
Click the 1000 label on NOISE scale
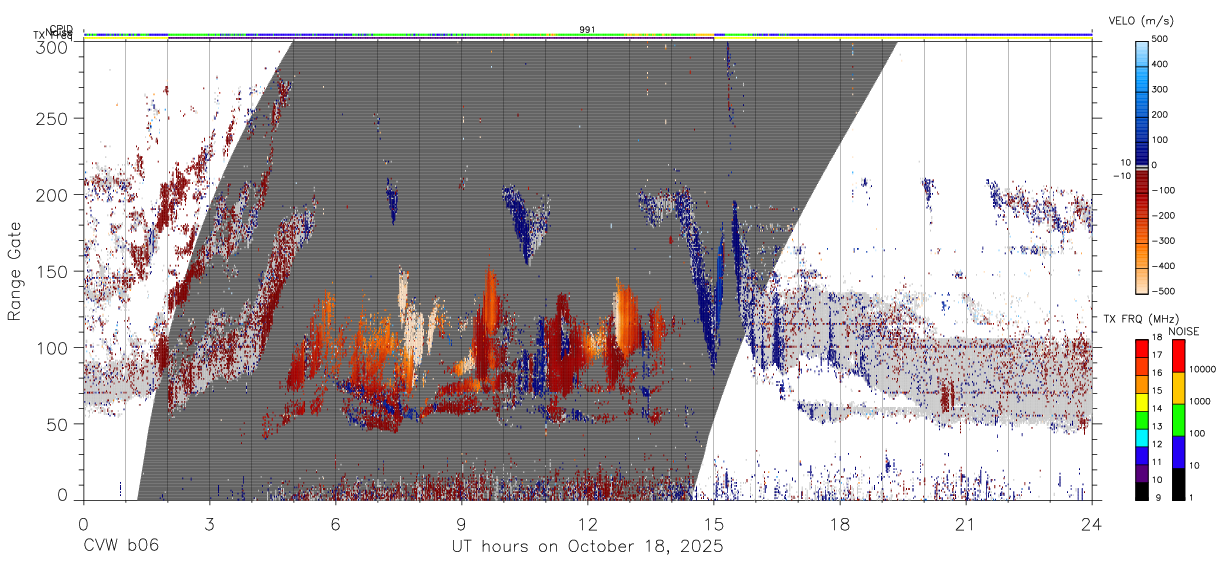pos(1199,402)
